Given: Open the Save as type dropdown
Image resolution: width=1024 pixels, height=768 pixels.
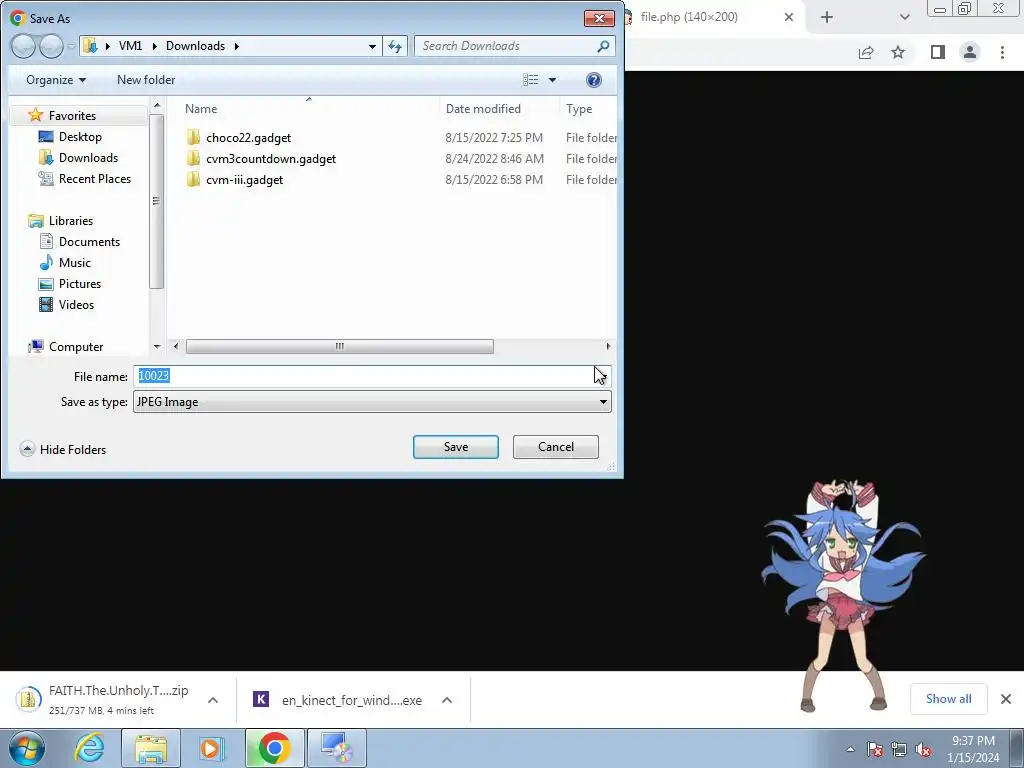Looking at the screenshot, I should tap(372, 402).
